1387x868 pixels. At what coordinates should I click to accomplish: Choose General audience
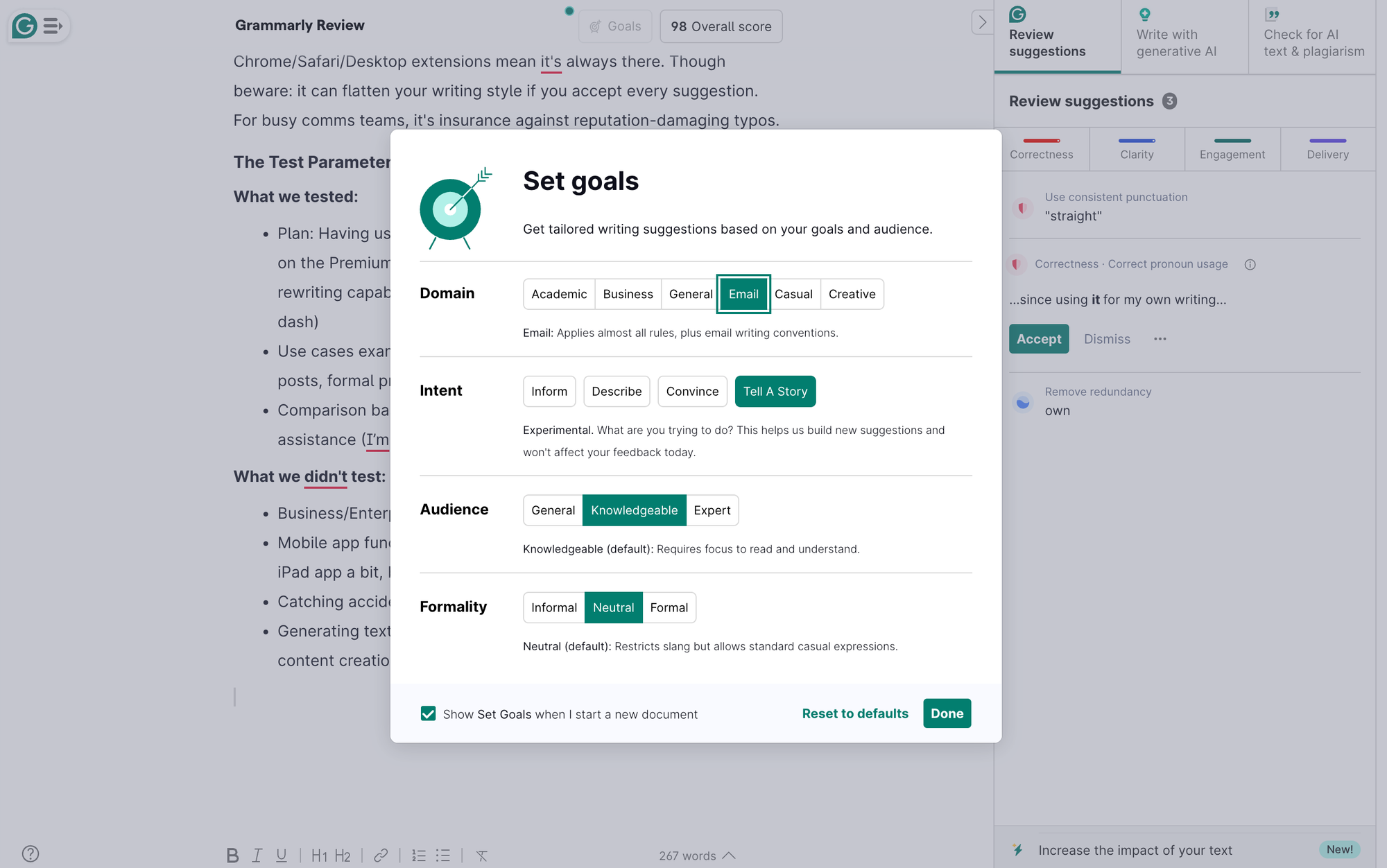pos(553,510)
